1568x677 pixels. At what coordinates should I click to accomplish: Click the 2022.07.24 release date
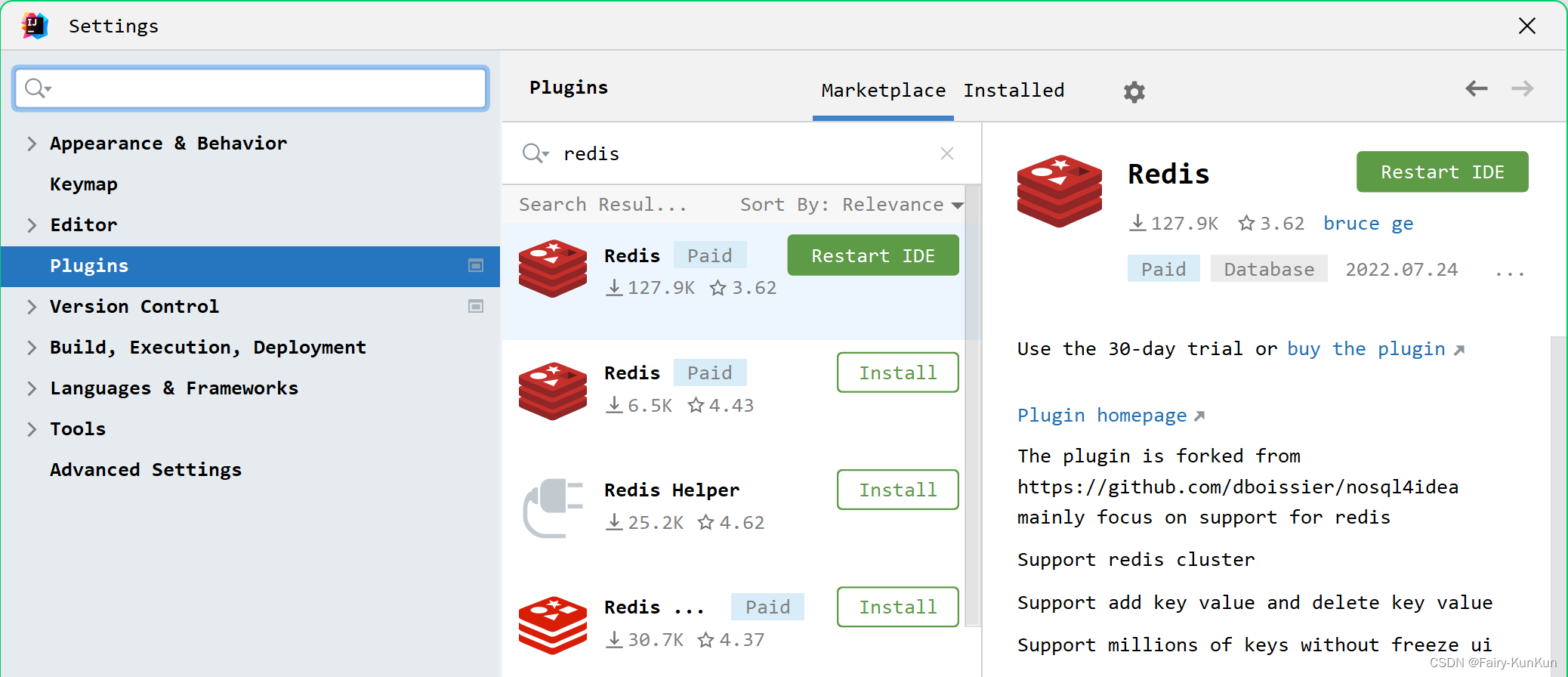[1402, 270]
